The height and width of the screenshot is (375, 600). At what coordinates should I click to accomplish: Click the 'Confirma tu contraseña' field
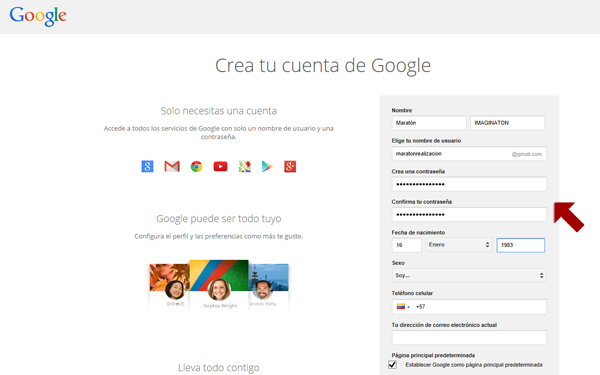pyautogui.click(x=469, y=214)
